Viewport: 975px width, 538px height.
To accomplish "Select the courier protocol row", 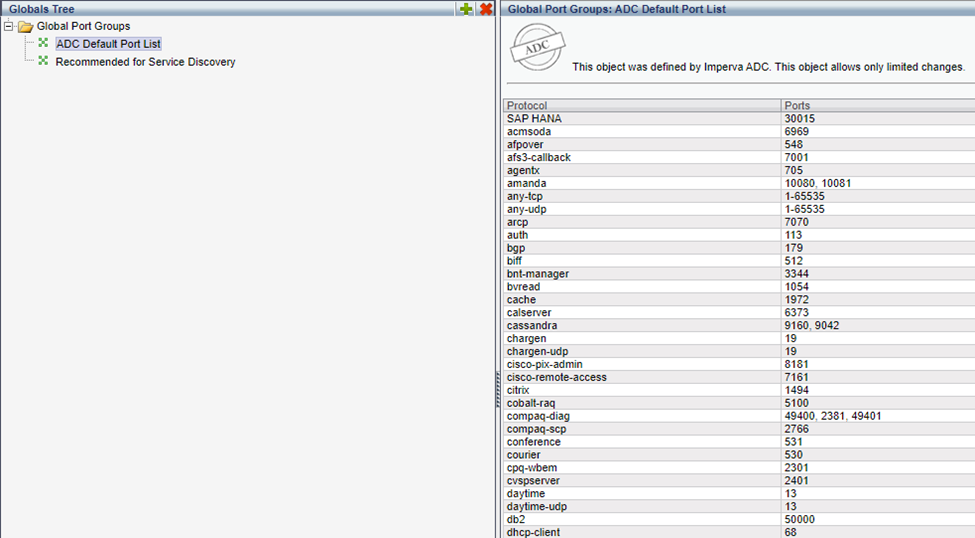I will pyautogui.click(x=739, y=455).
